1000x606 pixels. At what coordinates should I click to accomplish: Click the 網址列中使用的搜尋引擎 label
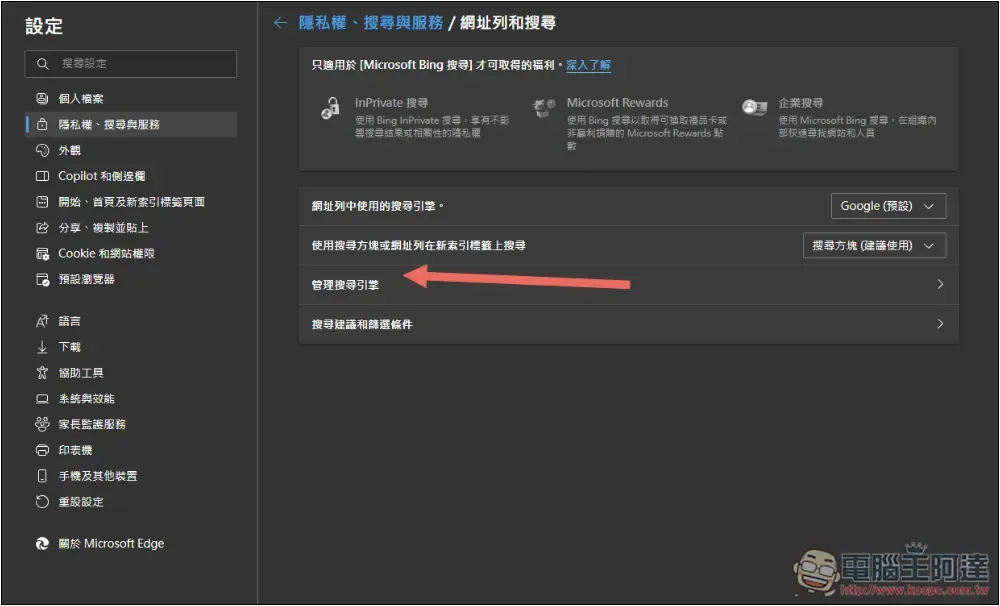(x=378, y=207)
